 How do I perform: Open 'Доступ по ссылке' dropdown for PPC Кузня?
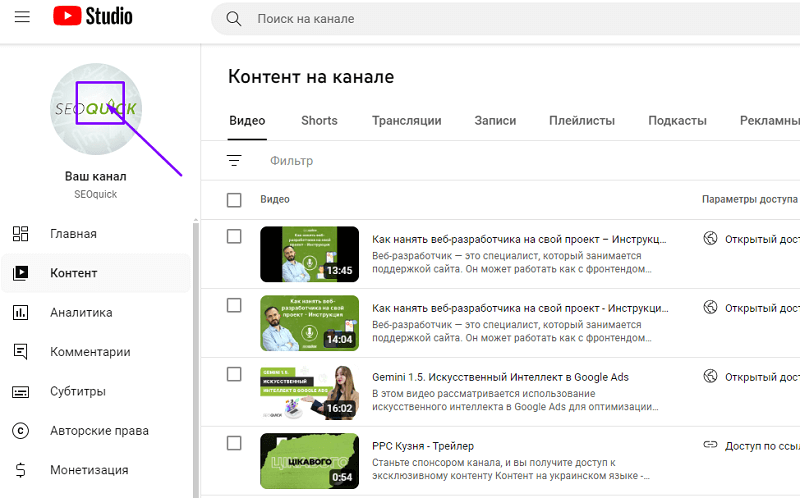762,446
